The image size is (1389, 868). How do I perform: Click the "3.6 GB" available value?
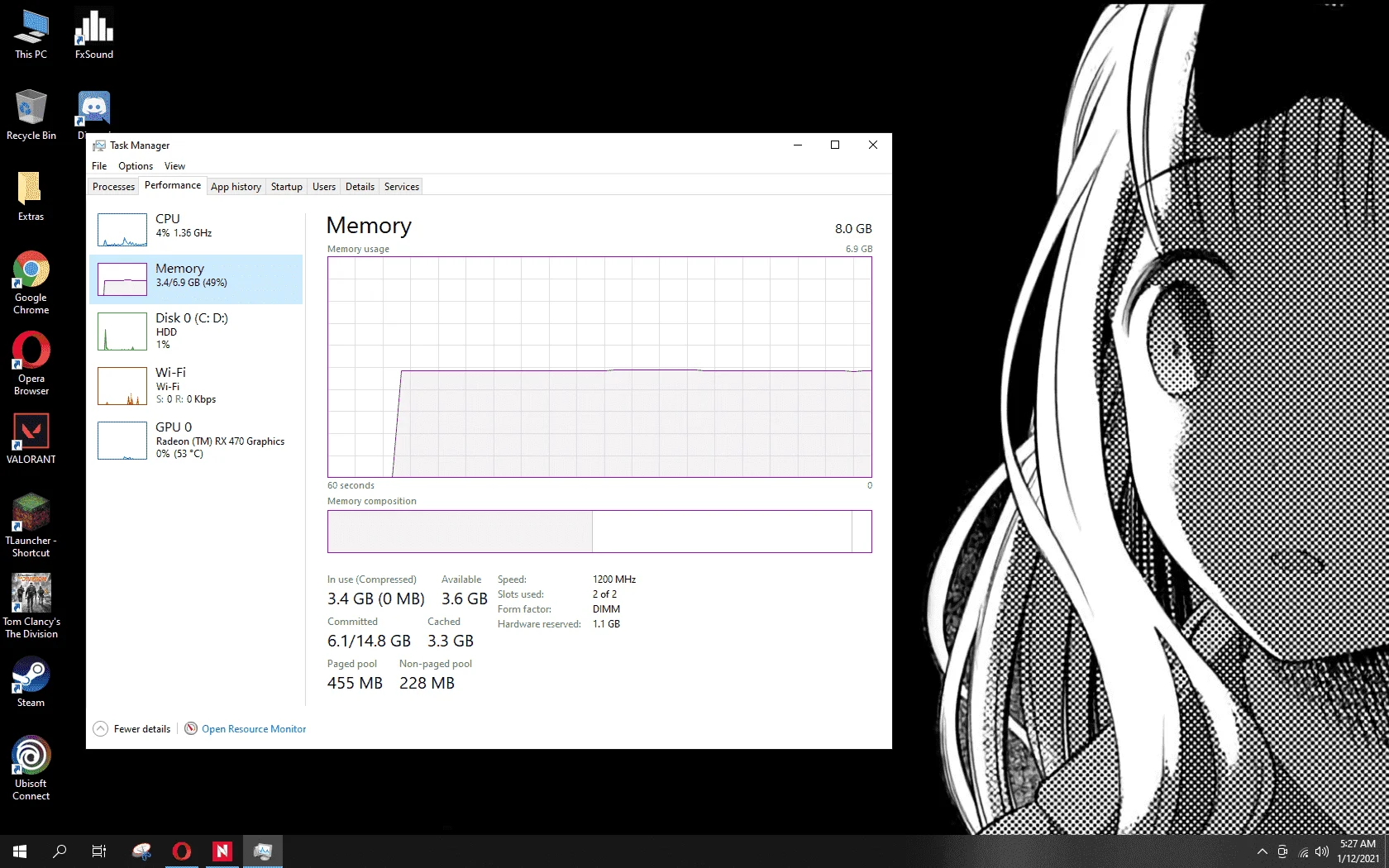click(x=465, y=599)
